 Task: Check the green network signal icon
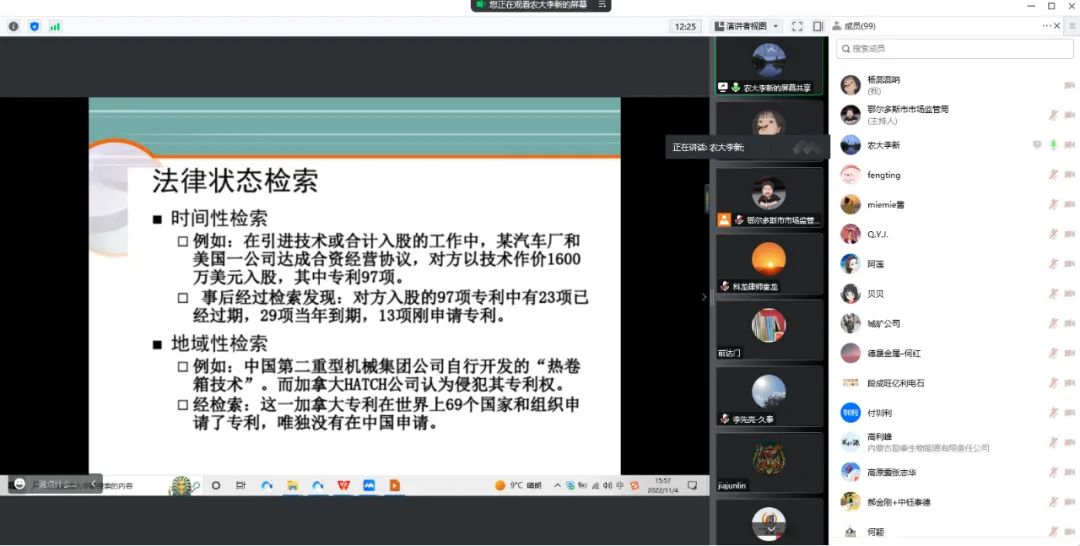point(55,26)
